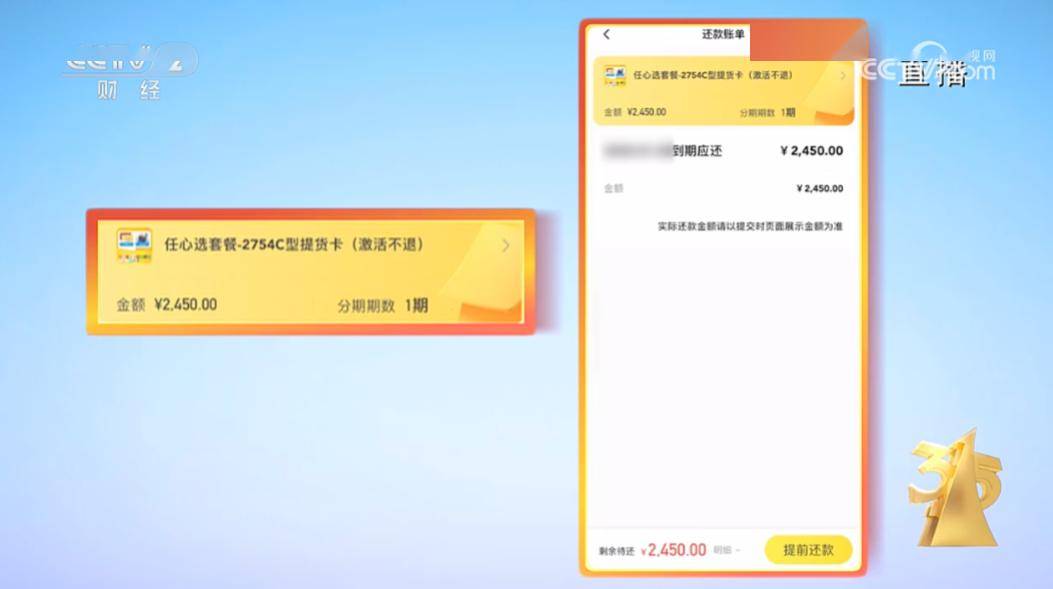
Task: Click the 提前还款 button
Action: pos(809,550)
